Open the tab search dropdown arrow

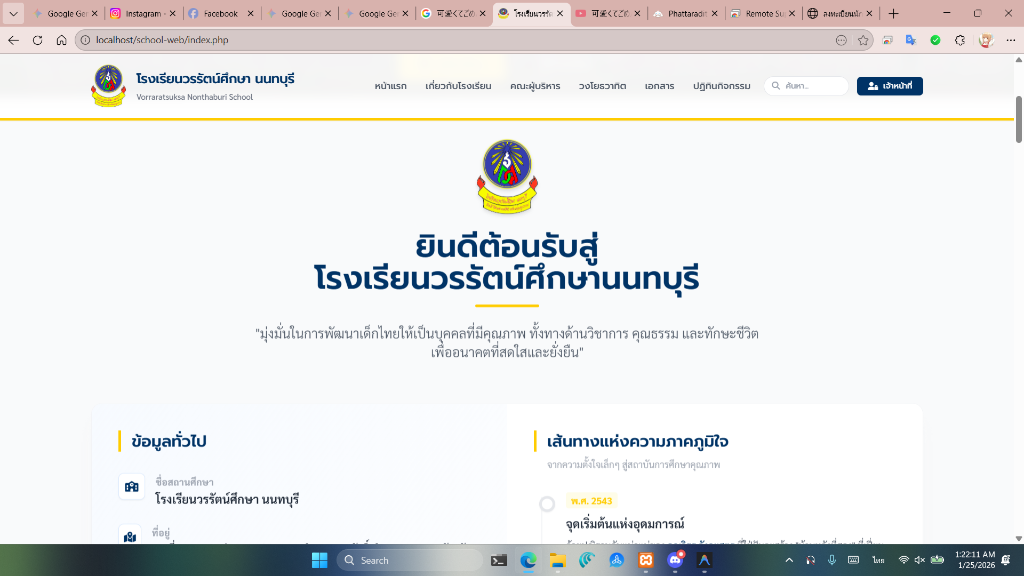[x=13, y=13]
